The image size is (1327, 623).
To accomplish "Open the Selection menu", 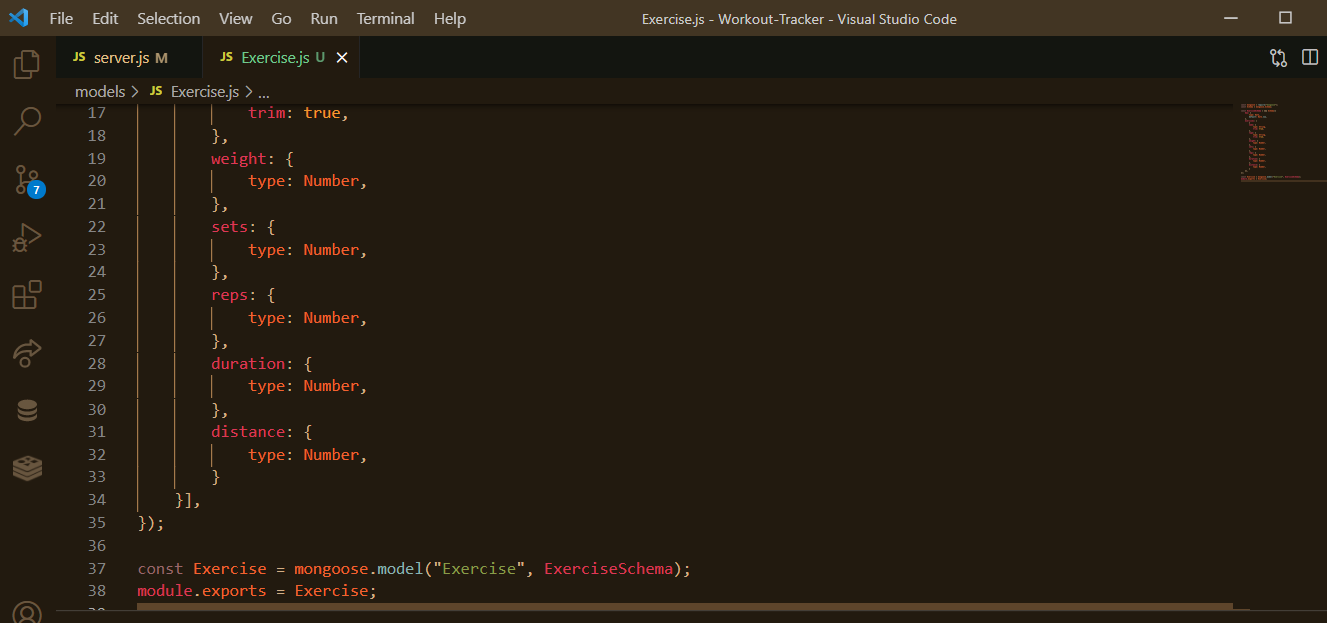I will [x=169, y=18].
